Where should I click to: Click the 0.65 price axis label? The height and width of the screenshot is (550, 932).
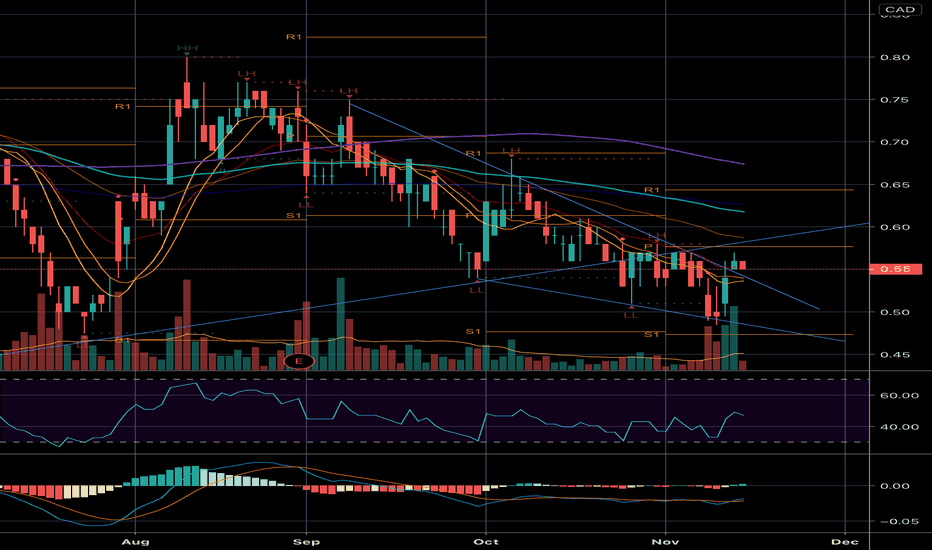895,185
